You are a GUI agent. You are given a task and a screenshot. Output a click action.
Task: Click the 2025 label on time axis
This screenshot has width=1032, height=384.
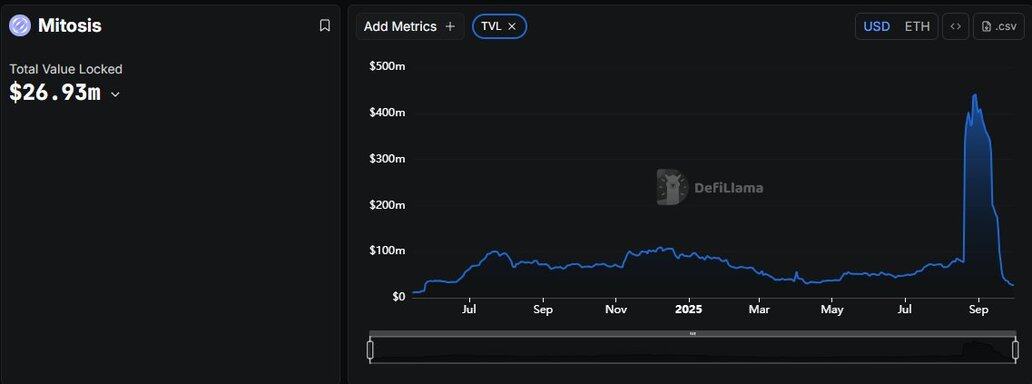pyautogui.click(x=688, y=310)
